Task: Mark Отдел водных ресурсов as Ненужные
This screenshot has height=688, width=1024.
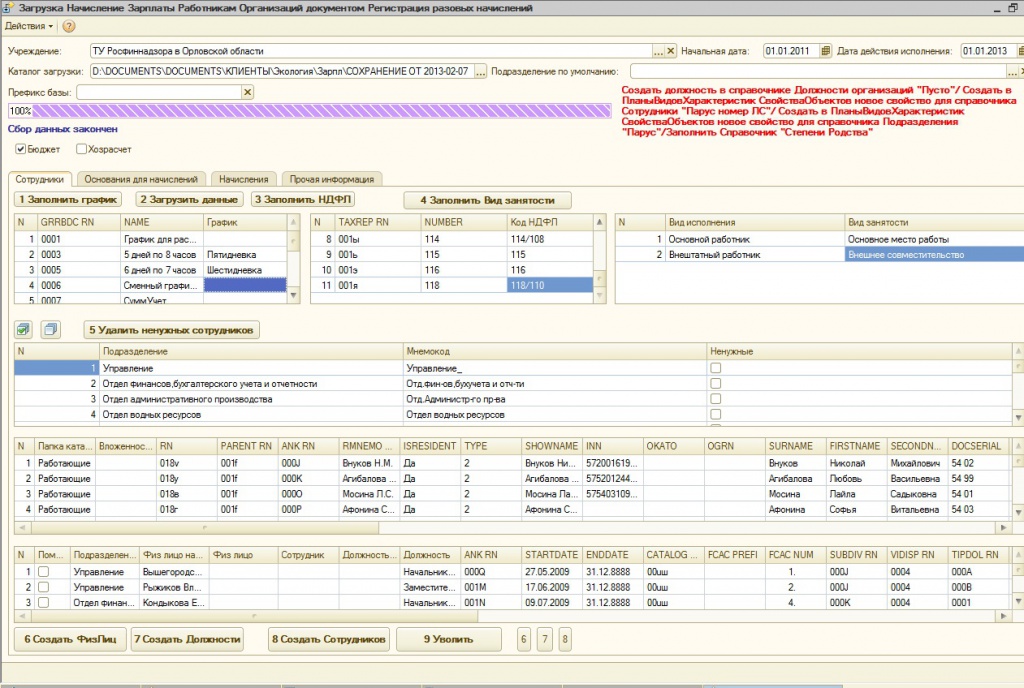Action: [716, 414]
